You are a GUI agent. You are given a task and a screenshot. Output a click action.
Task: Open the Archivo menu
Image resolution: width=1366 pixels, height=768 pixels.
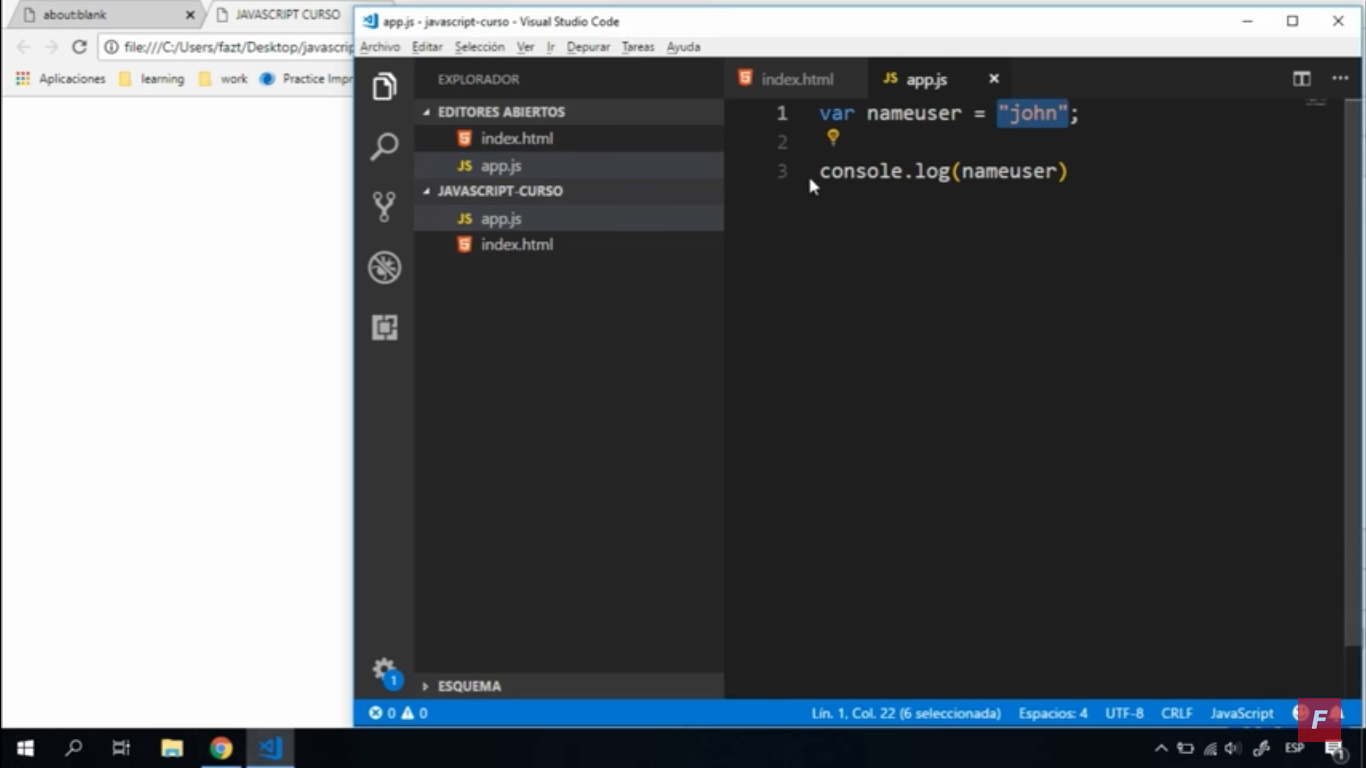tap(380, 47)
